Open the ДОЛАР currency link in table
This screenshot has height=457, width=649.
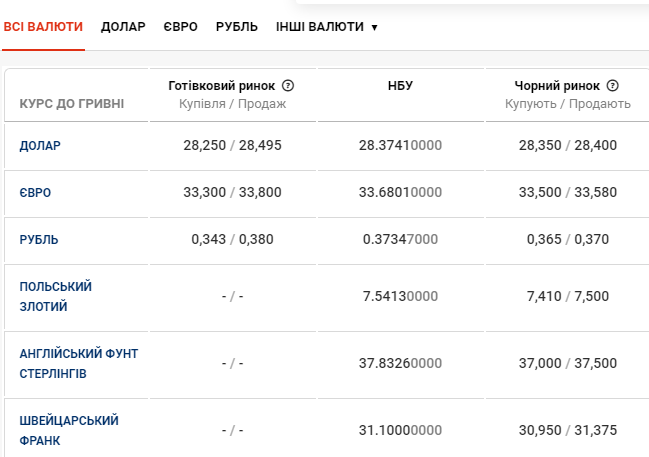(x=40, y=146)
